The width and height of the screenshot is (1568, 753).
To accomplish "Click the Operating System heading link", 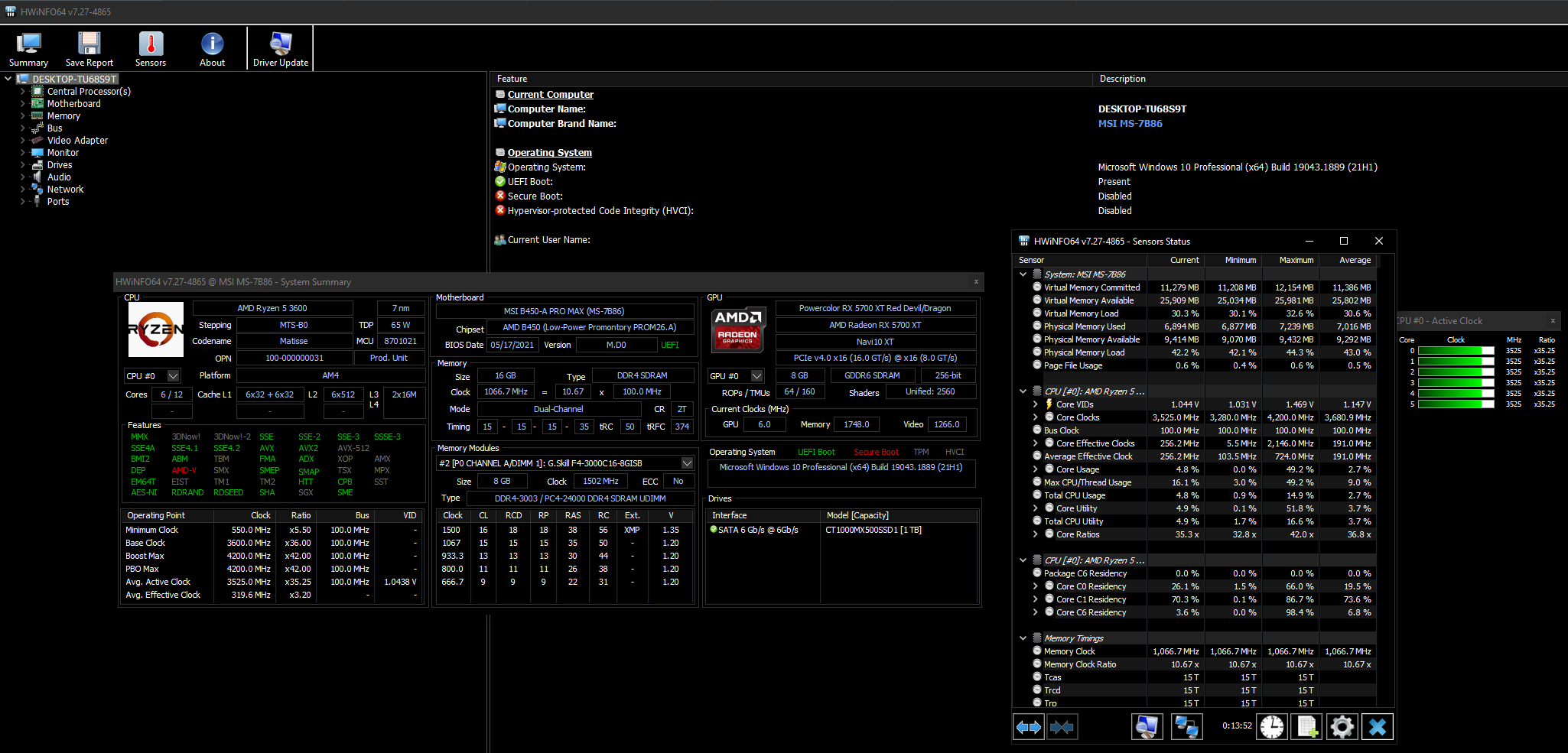I will 550,153.
